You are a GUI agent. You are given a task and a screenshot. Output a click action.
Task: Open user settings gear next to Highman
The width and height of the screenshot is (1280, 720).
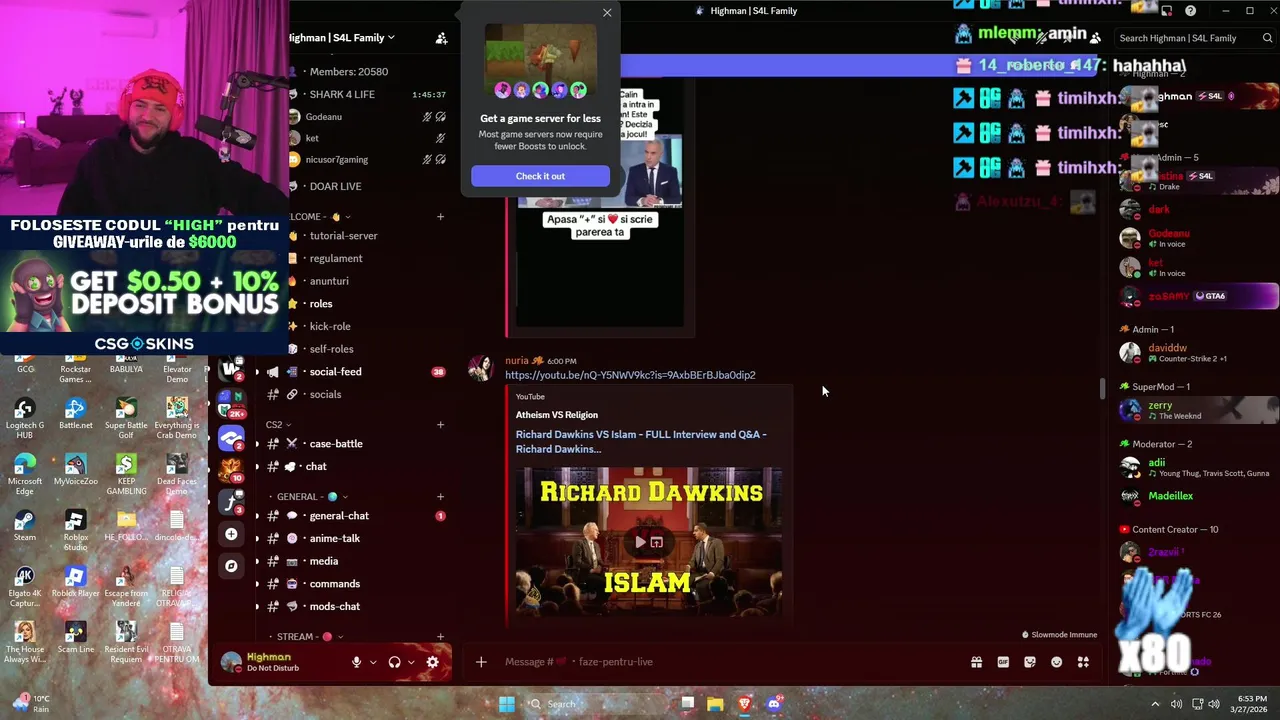pyautogui.click(x=432, y=662)
